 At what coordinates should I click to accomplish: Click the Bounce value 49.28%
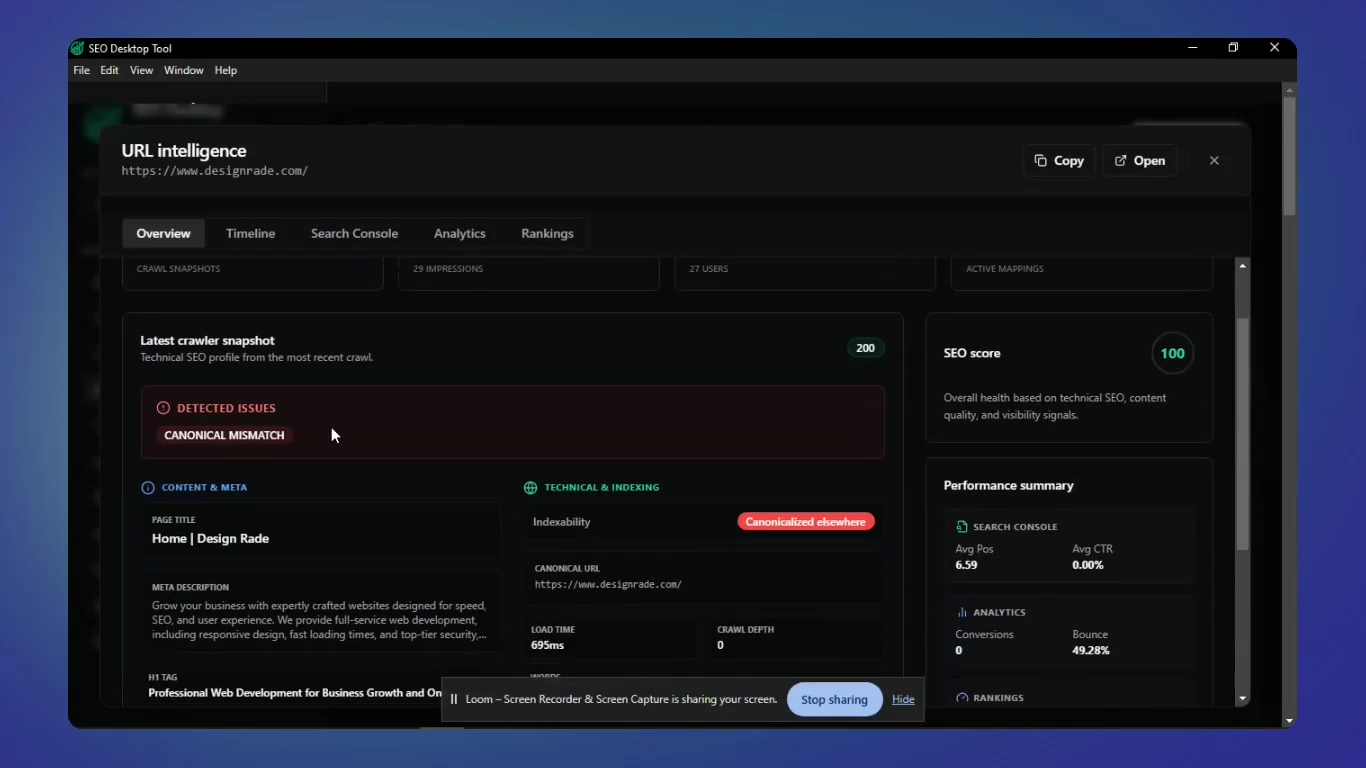(x=1091, y=651)
